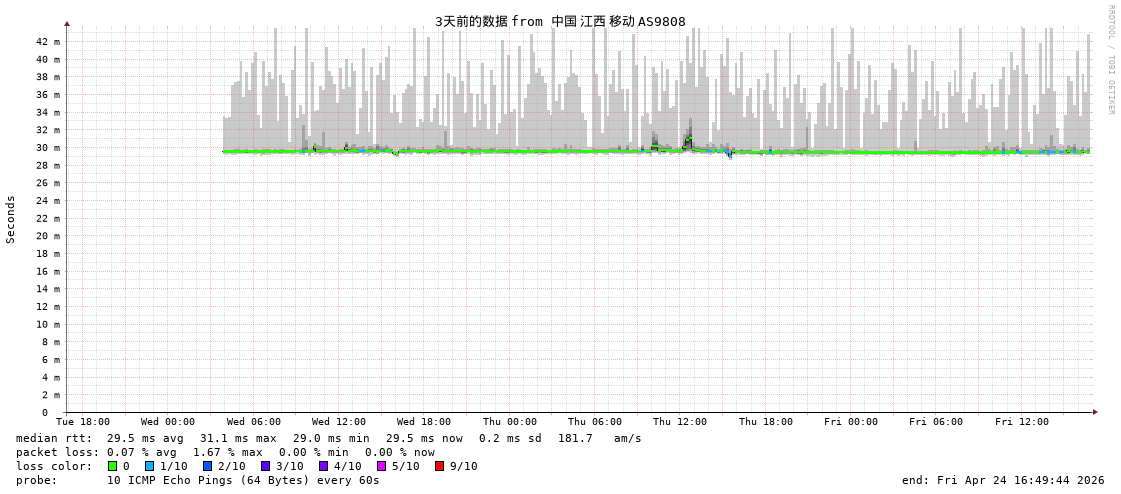
Task: Click the green 0 loss color swatch
Action: tap(112, 466)
